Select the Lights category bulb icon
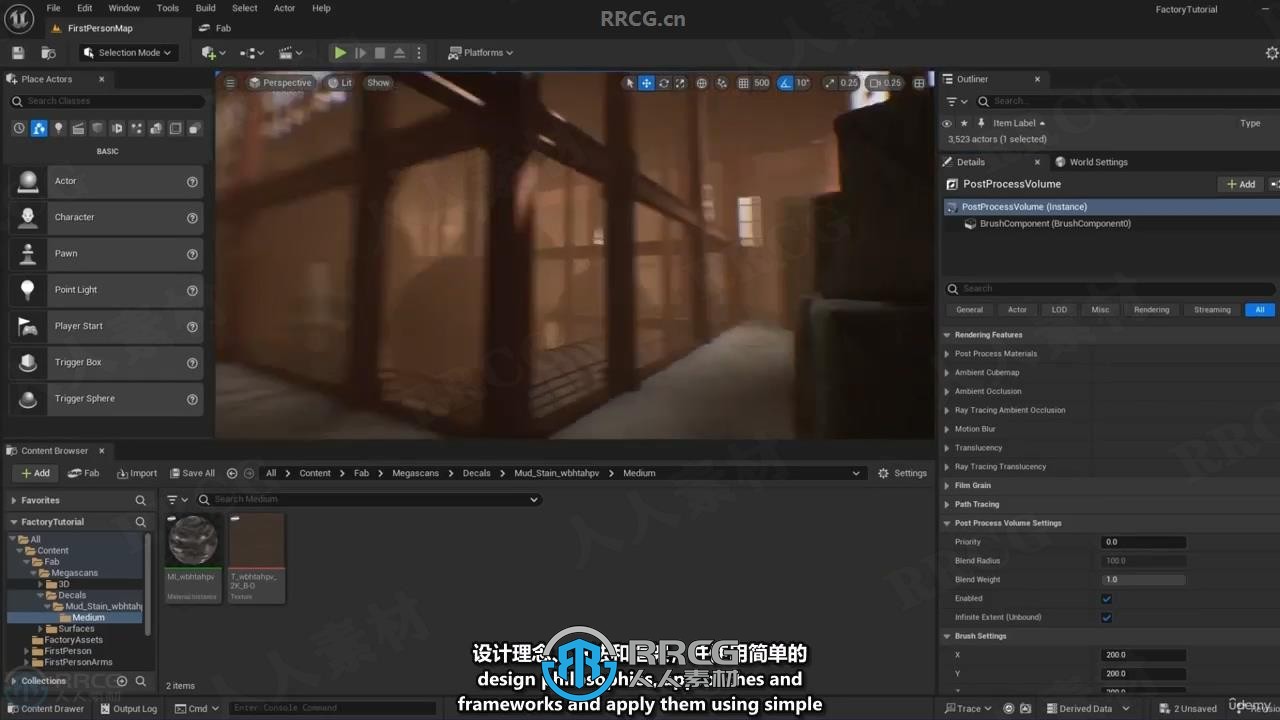Image resolution: width=1280 pixels, height=720 pixels. coord(58,128)
